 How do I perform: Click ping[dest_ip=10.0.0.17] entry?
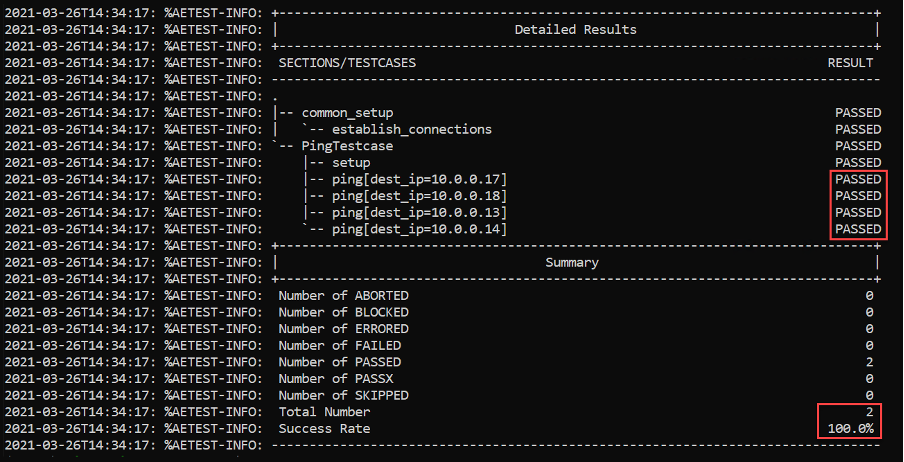(419, 179)
